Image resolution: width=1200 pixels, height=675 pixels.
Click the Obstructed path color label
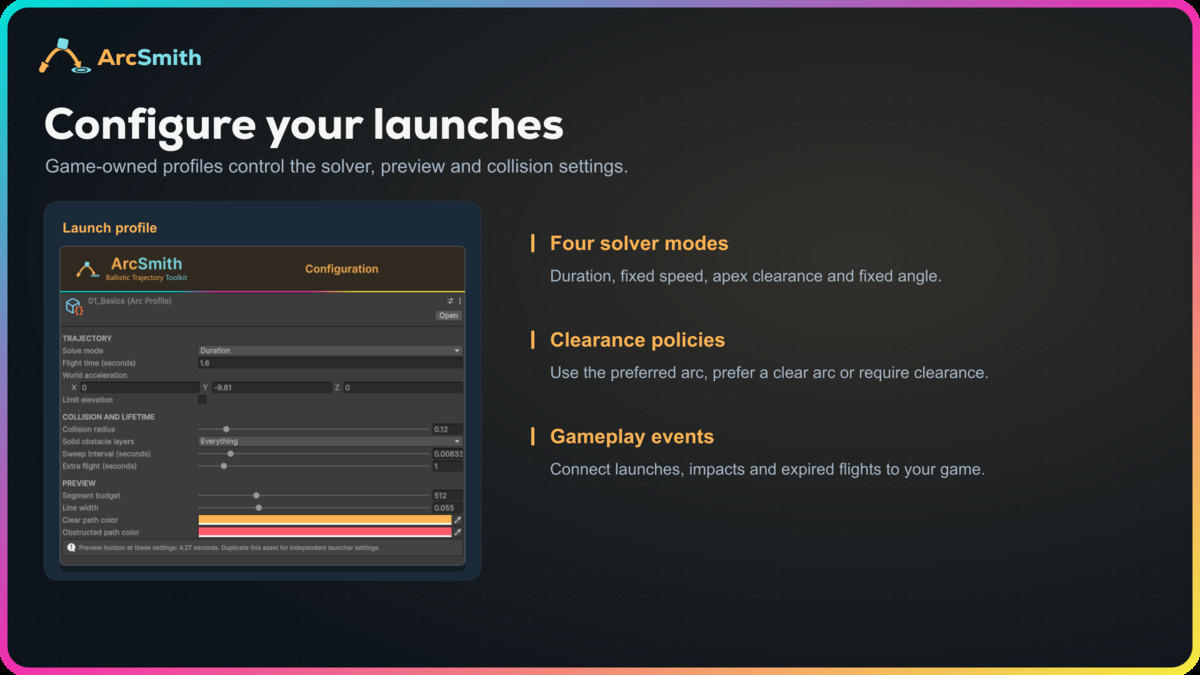[100, 532]
